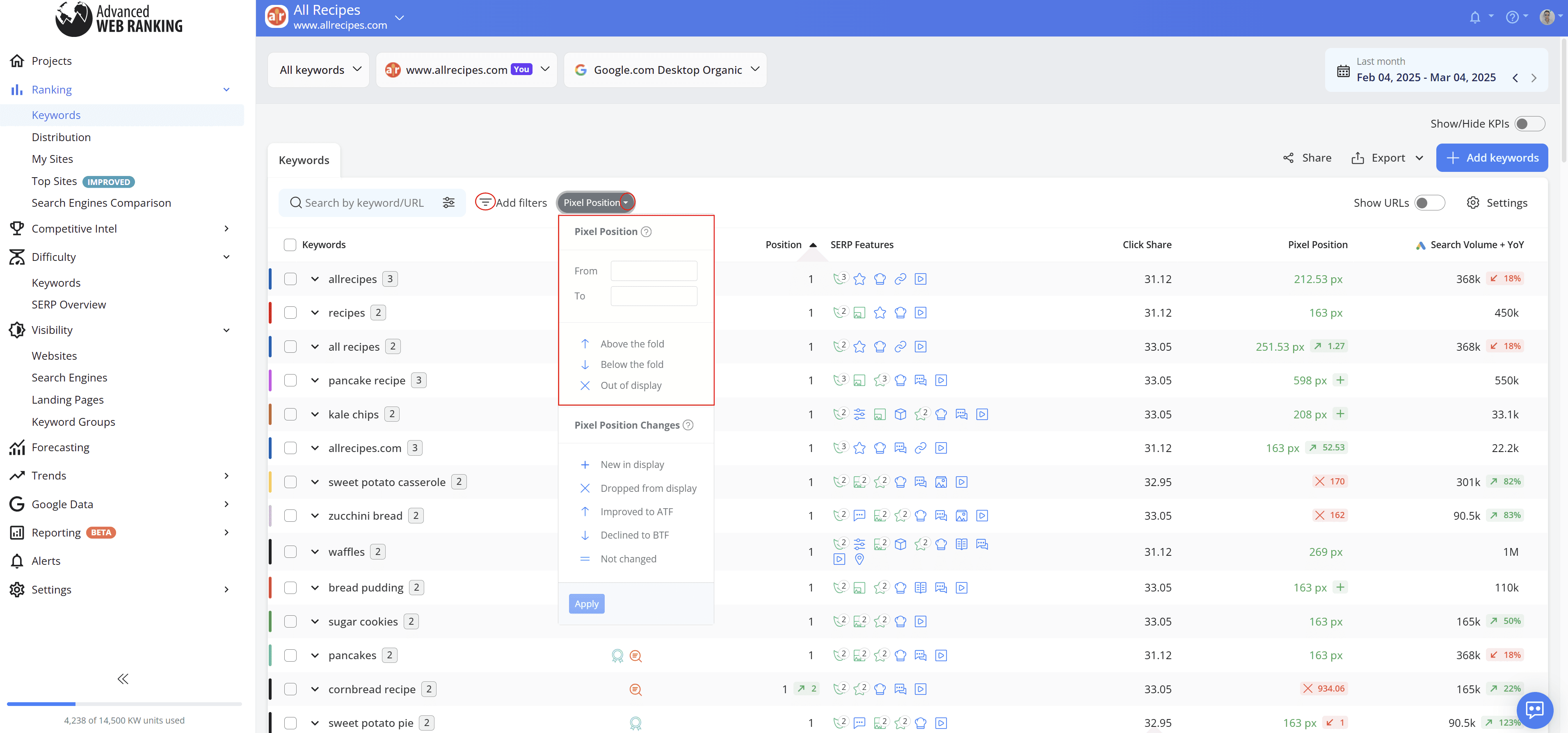Click the video SERP feature icon for allrecipes
The width and height of the screenshot is (1568, 733).
click(x=920, y=279)
